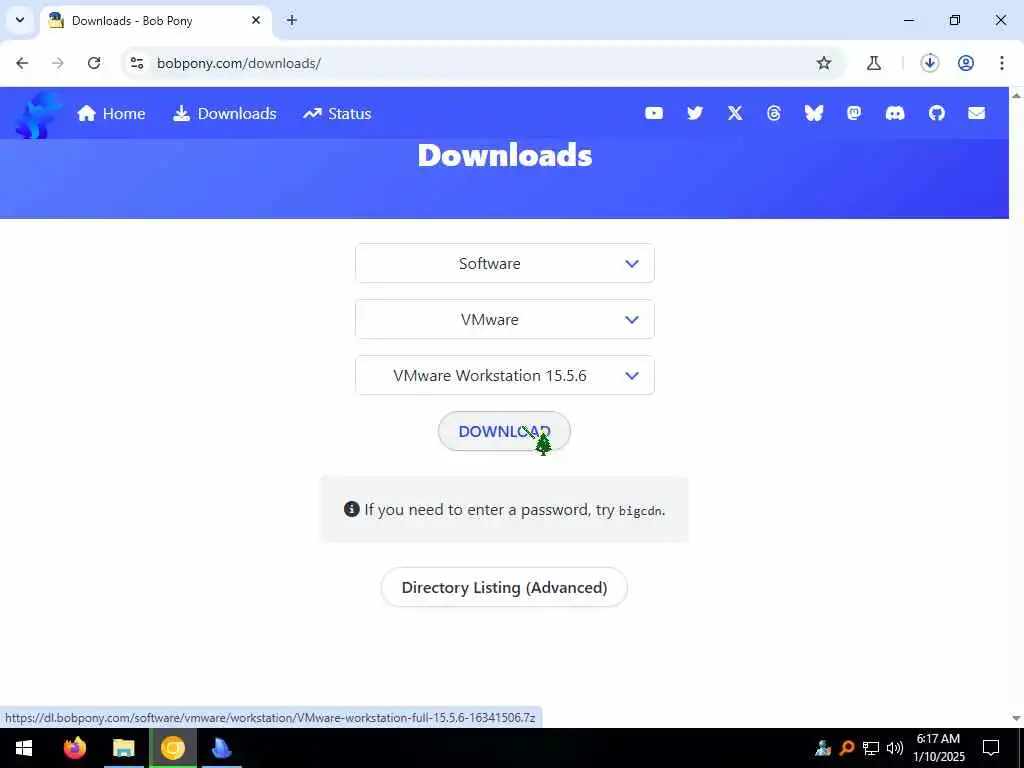Click the scrollbar down arrow
The width and height of the screenshot is (1024, 768).
pos(1016,718)
